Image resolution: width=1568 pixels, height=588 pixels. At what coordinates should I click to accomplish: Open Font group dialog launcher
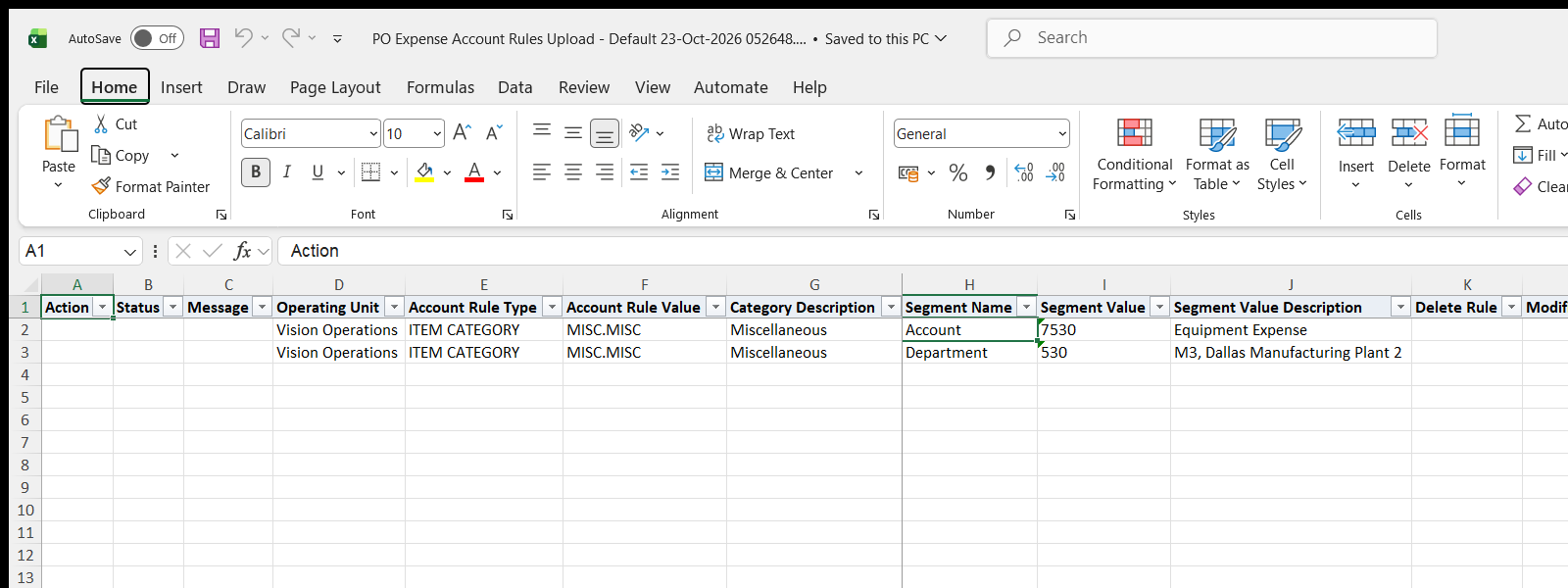[x=508, y=215]
